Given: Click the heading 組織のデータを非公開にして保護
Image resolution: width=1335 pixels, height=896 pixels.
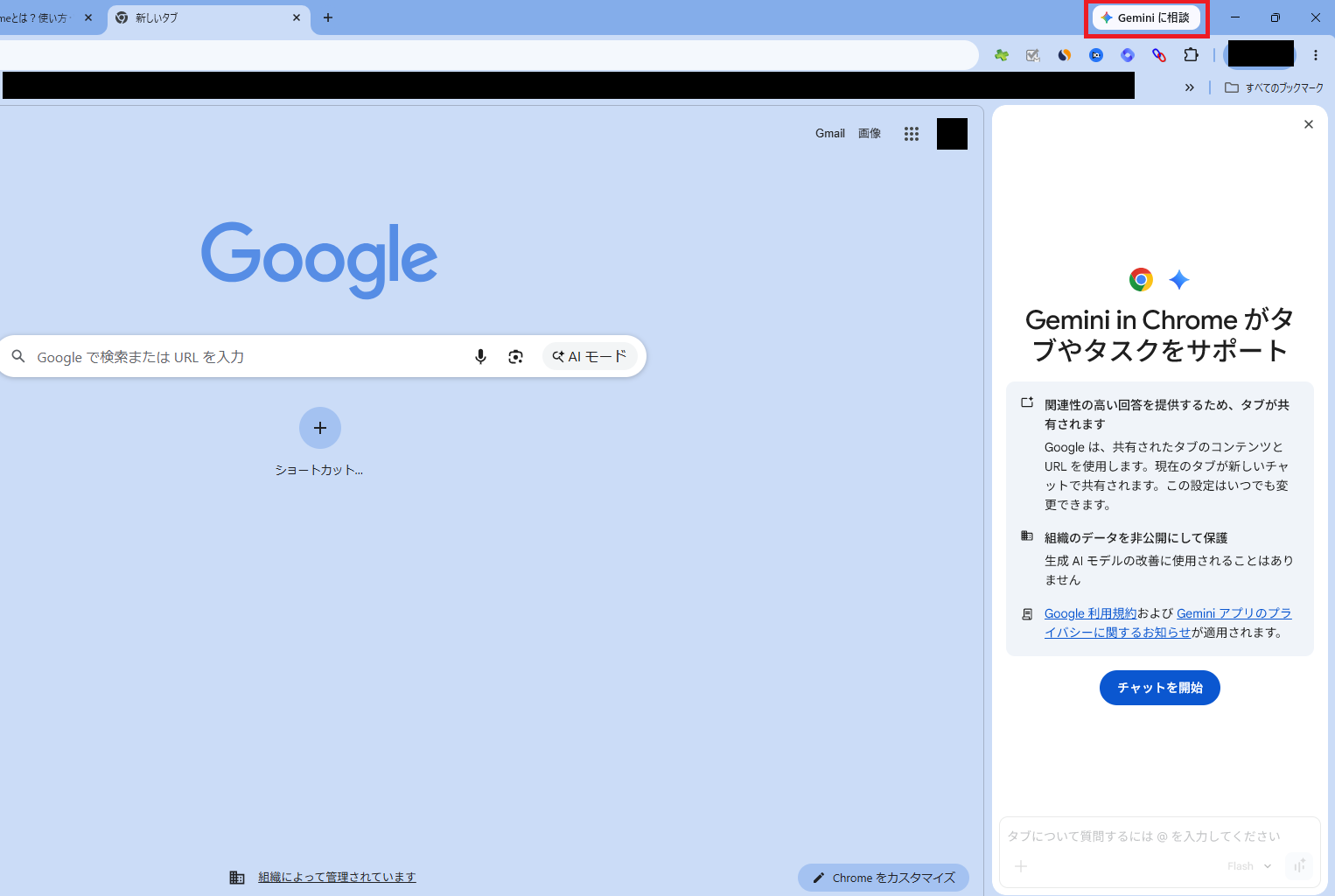Looking at the screenshot, I should tap(1136, 538).
